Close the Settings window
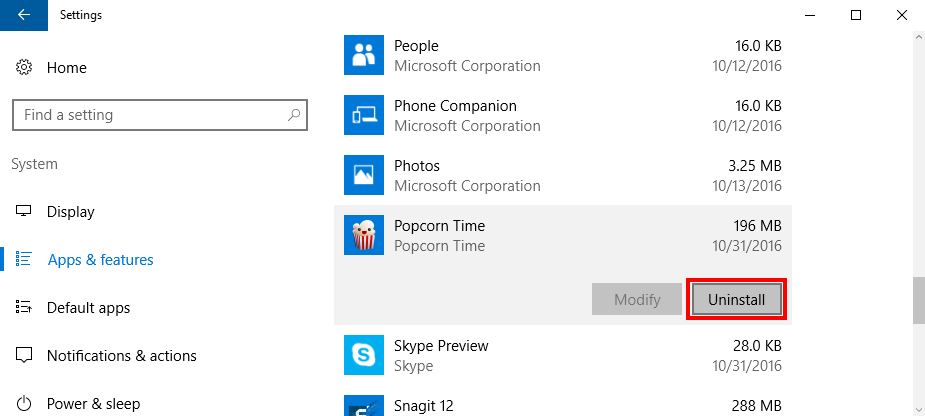 (902, 15)
